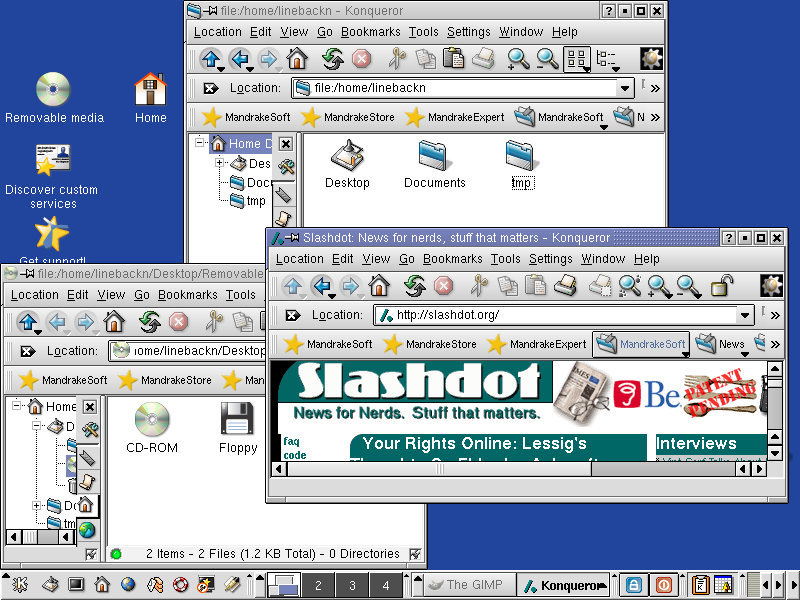
Task: Reload the Removable window view
Action: pyautogui.click(x=149, y=322)
